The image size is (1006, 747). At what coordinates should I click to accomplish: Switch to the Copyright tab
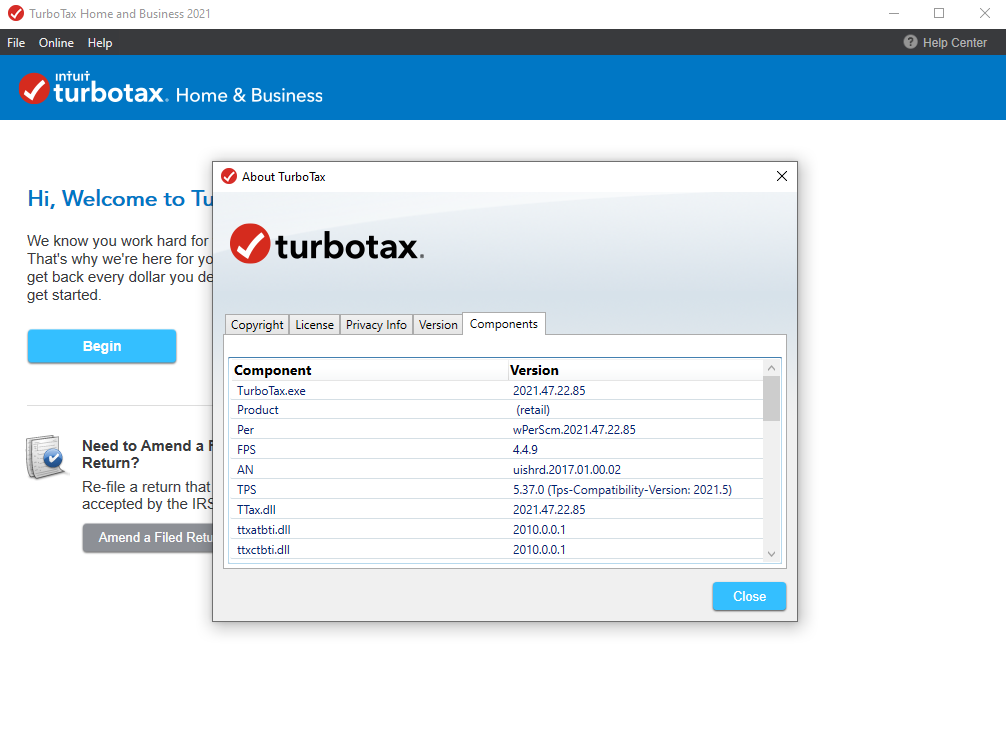(x=257, y=325)
